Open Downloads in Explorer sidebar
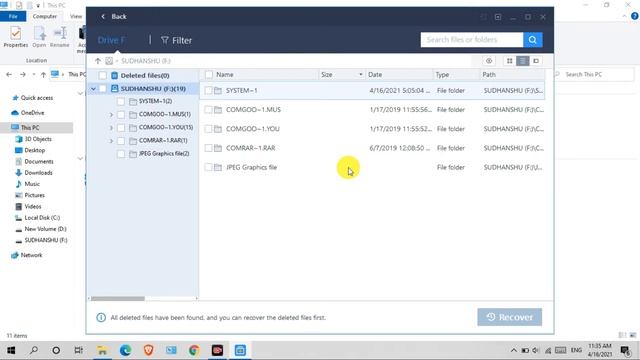 [x=38, y=173]
